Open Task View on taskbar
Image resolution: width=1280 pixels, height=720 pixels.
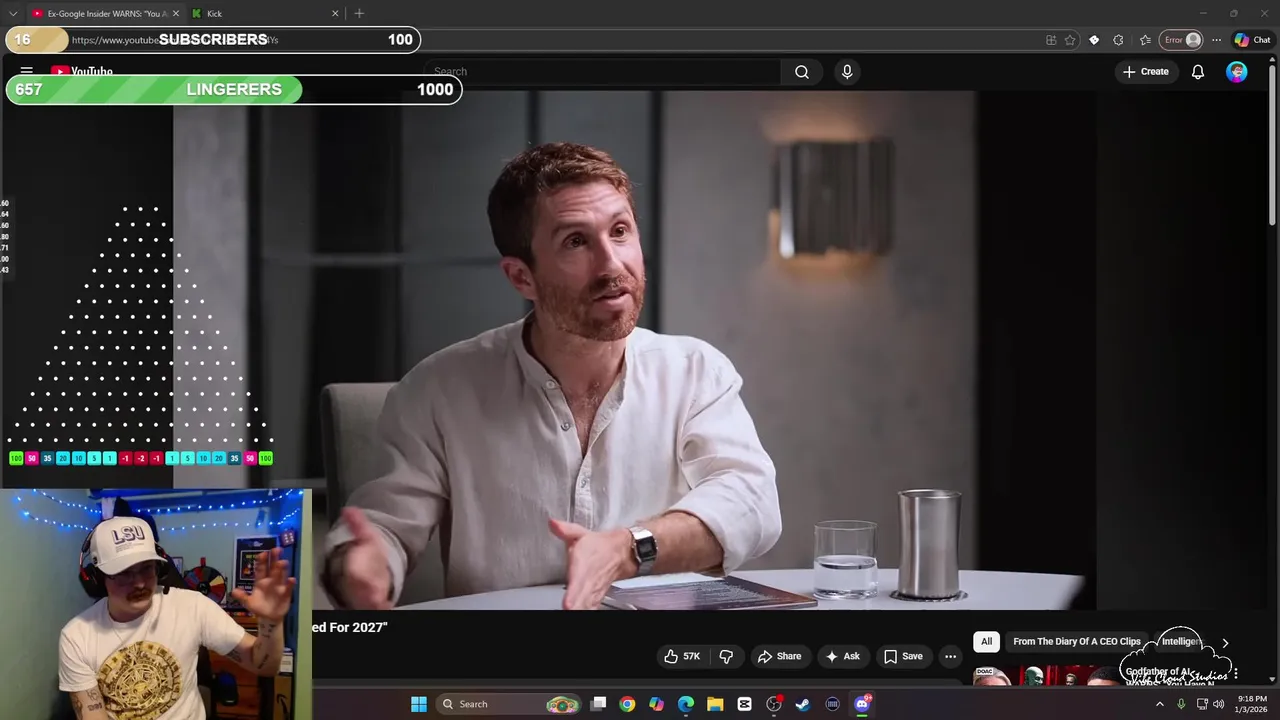pyautogui.click(x=598, y=704)
